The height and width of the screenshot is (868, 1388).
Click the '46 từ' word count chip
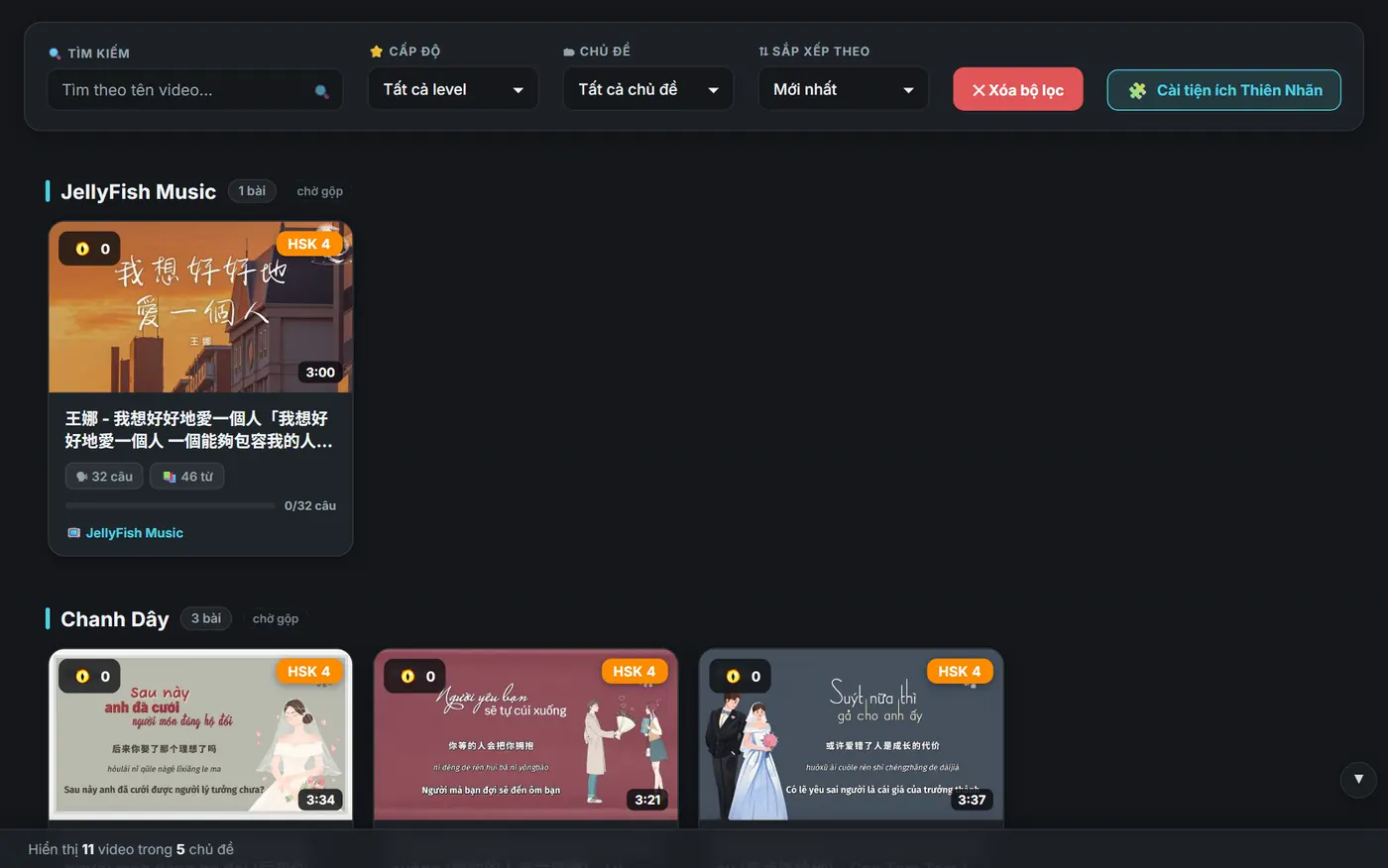pos(187,477)
